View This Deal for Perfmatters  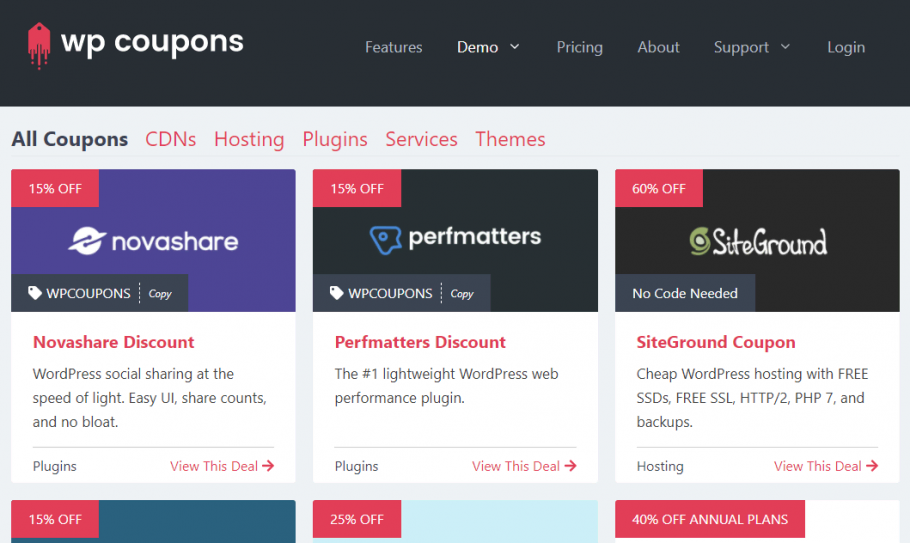coord(524,466)
